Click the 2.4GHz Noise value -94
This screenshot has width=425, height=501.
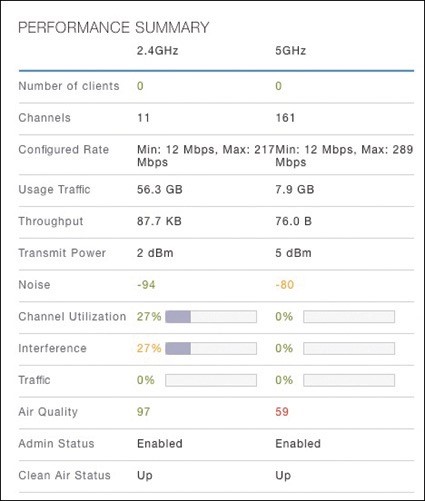(x=146, y=285)
